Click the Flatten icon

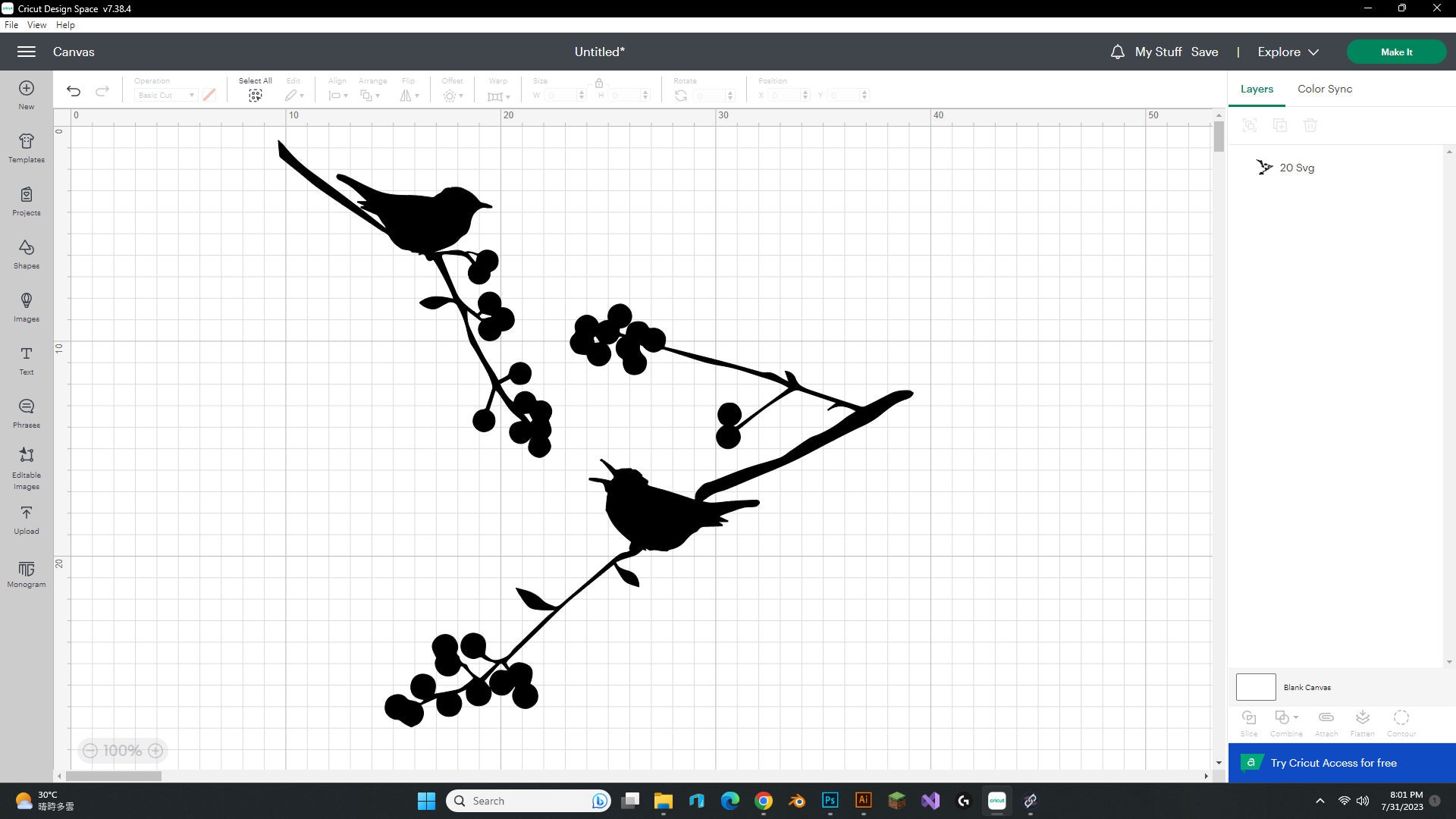click(1362, 719)
